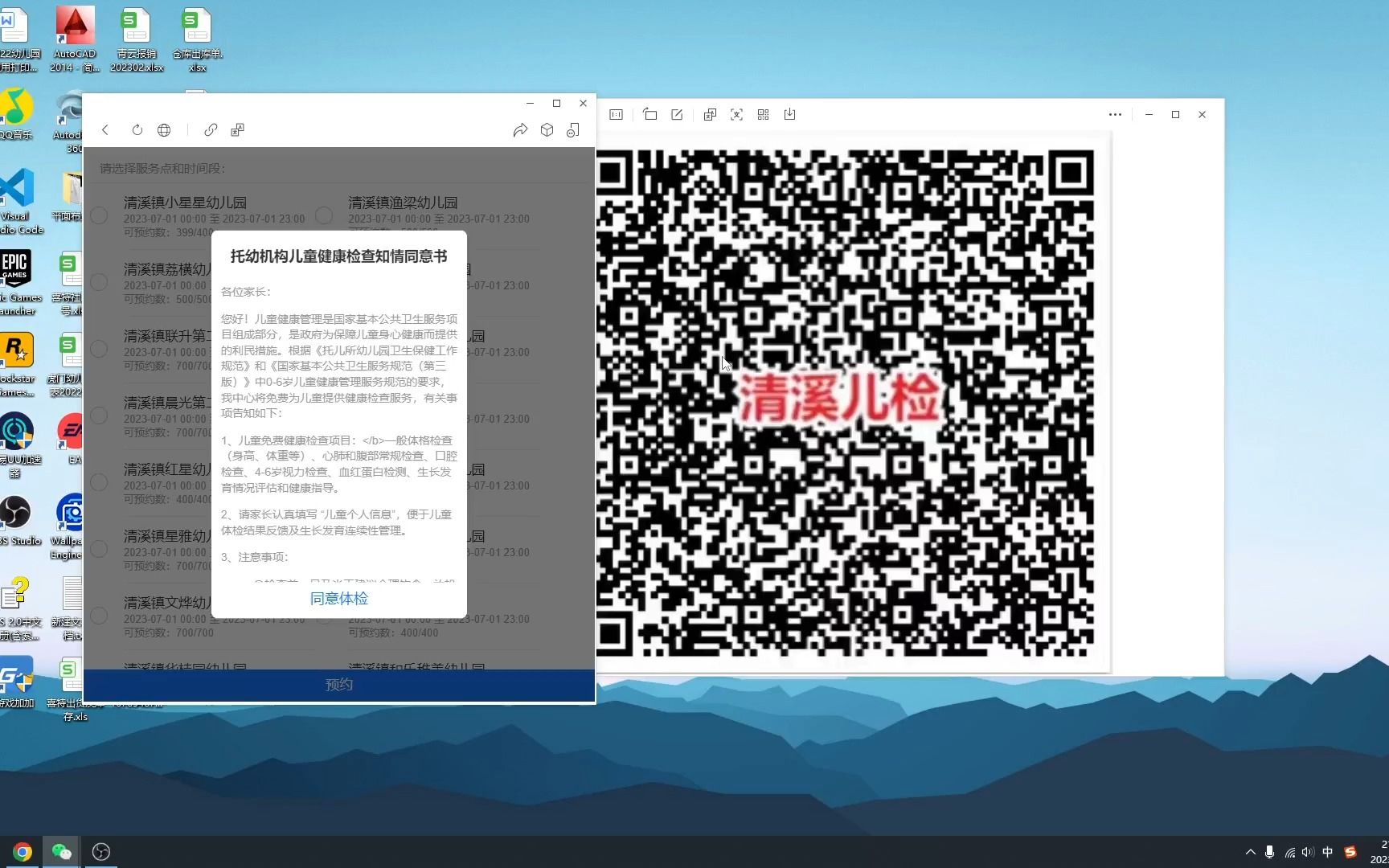1389x868 pixels.
Task: Recognize the QR code in the image
Action: [x=764, y=115]
